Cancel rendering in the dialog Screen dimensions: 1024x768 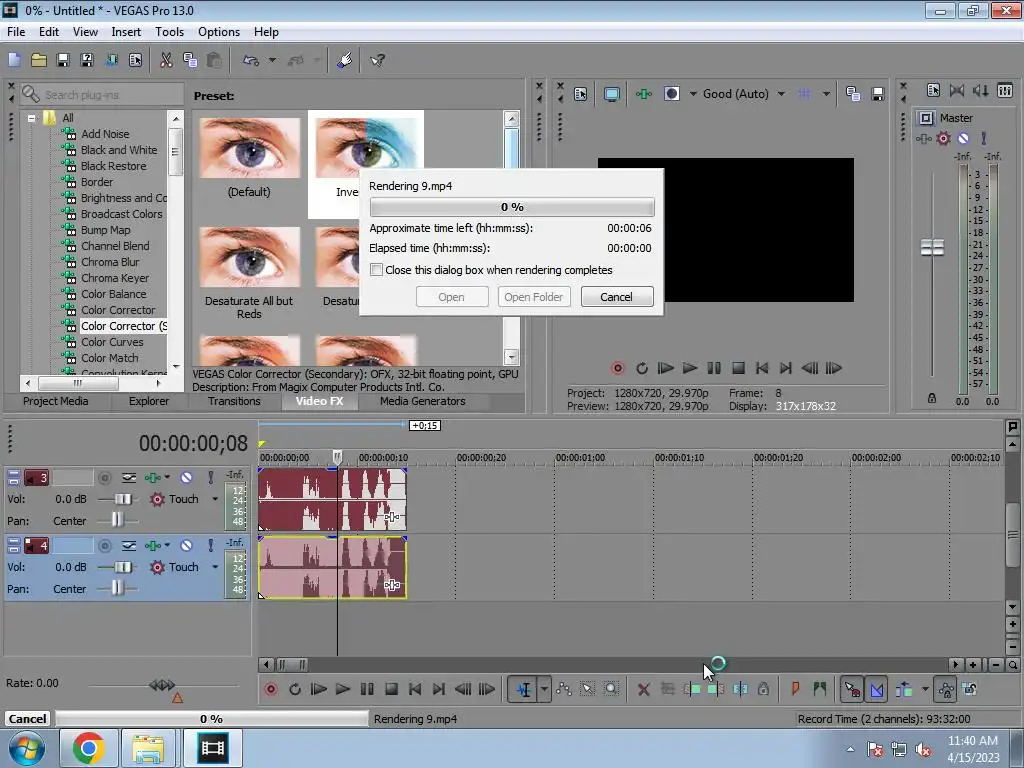[x=616, y=296]
